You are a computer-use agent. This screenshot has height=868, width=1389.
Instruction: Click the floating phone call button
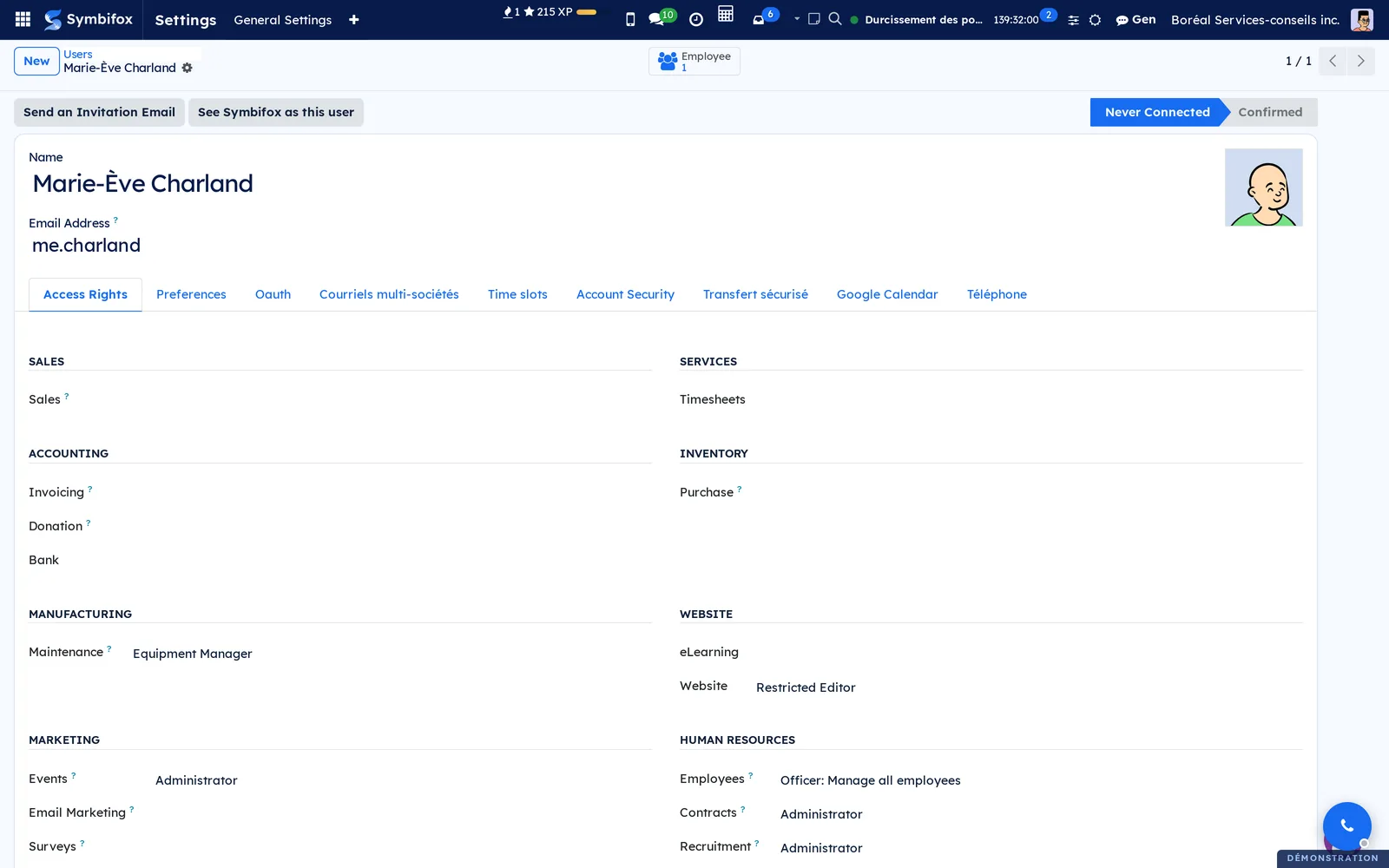[1346, 825]
